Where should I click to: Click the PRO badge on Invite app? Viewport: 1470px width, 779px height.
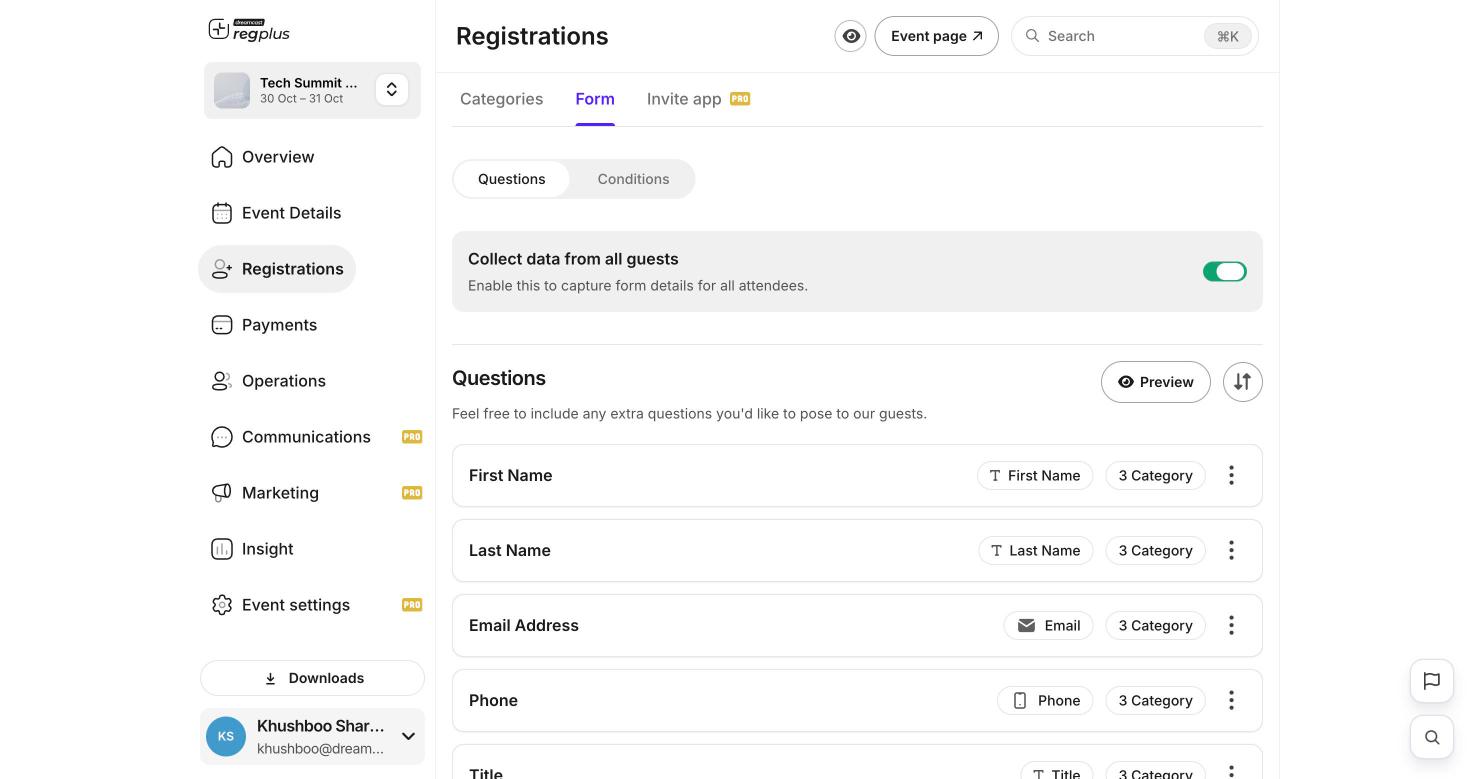(x=740, y=99)
